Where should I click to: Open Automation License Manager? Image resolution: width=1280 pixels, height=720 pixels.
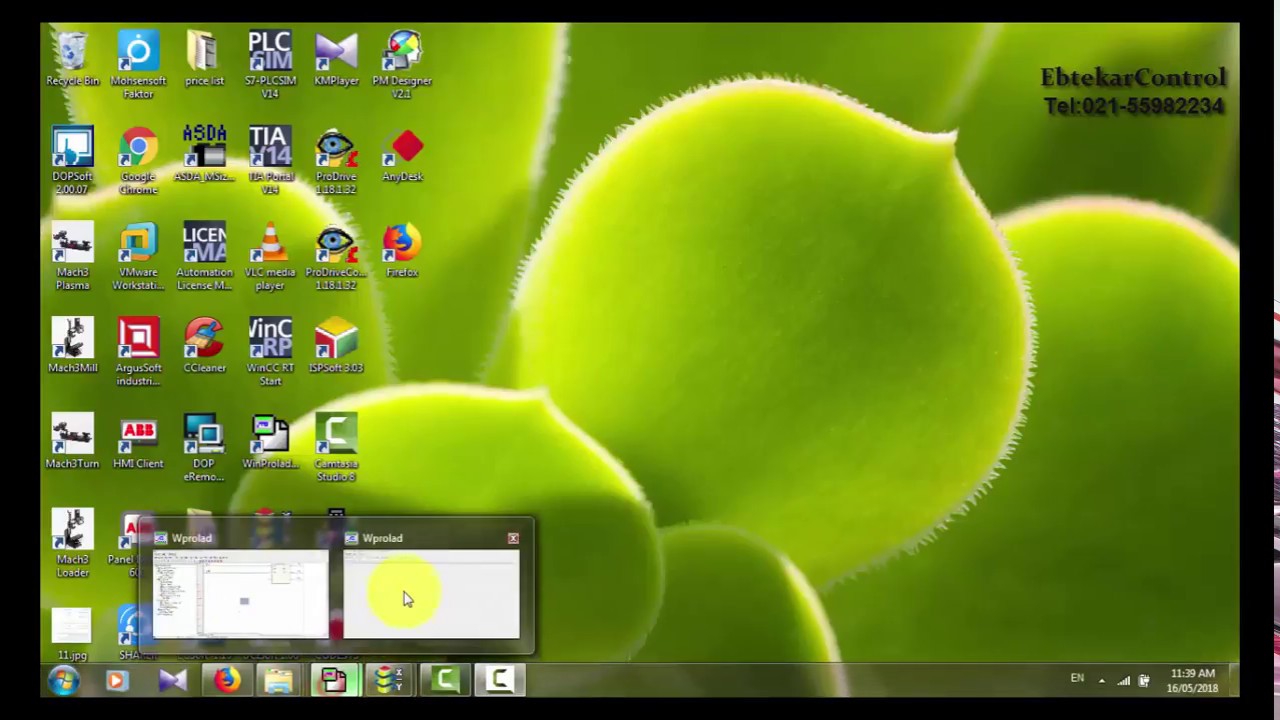click(204, 257)
